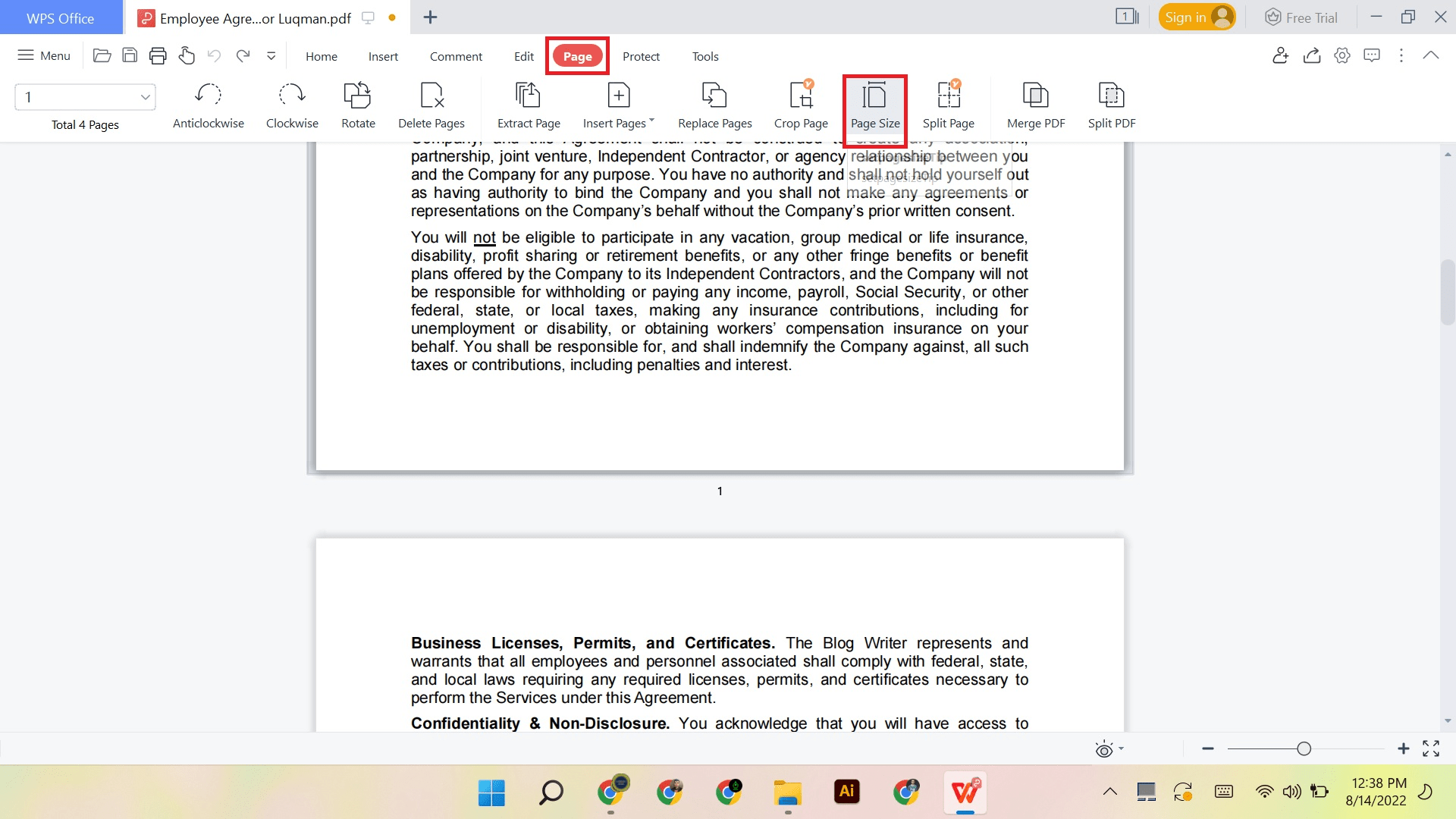
Task: Click the Split Page icon
Action: [948, 105]
